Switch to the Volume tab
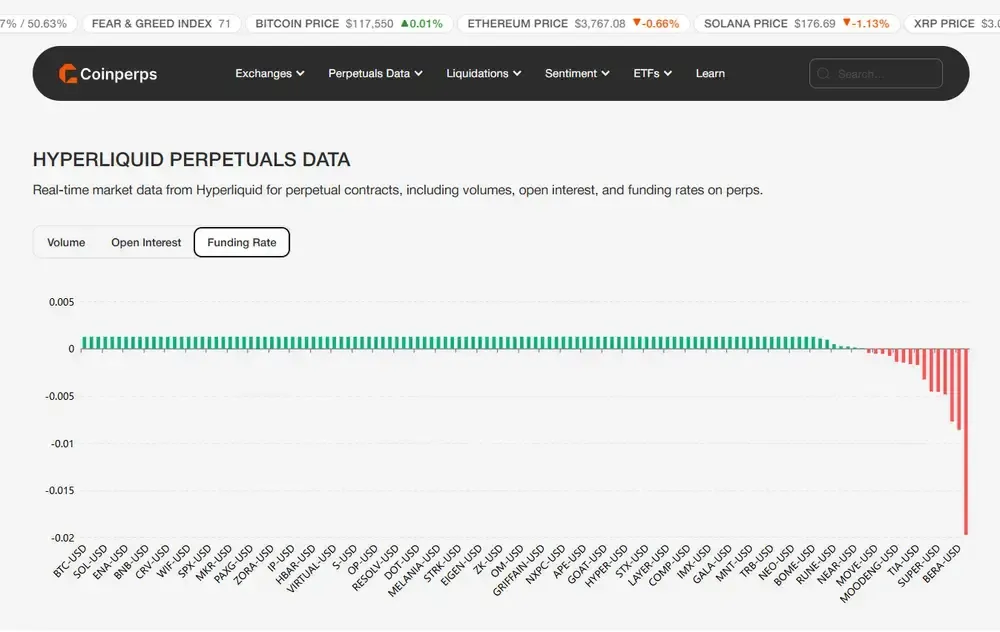The image size is (1000, 632). [66, 242]
